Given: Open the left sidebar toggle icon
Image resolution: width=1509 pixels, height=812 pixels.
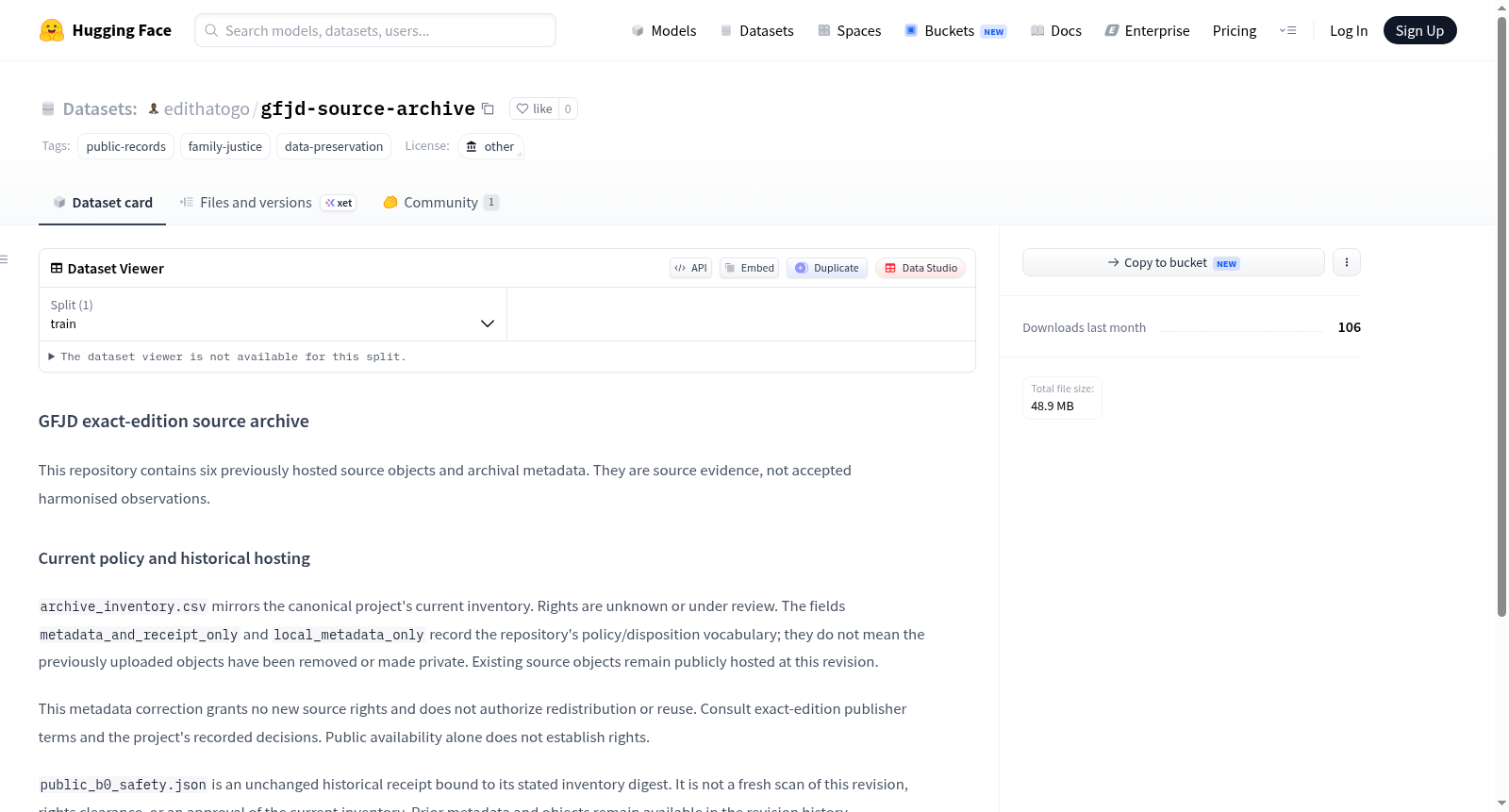Looking at the screenshot, I should (4, 259).
